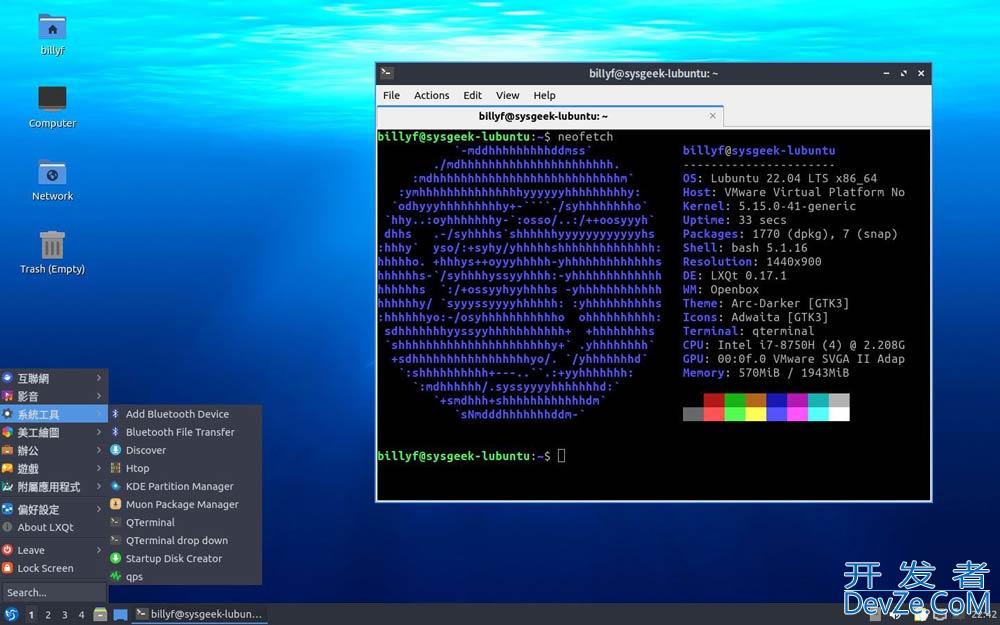Launch Add Bluetooth Device from submenu
The height and width of the screenshot is (625, 1000).
click(185, 414)
